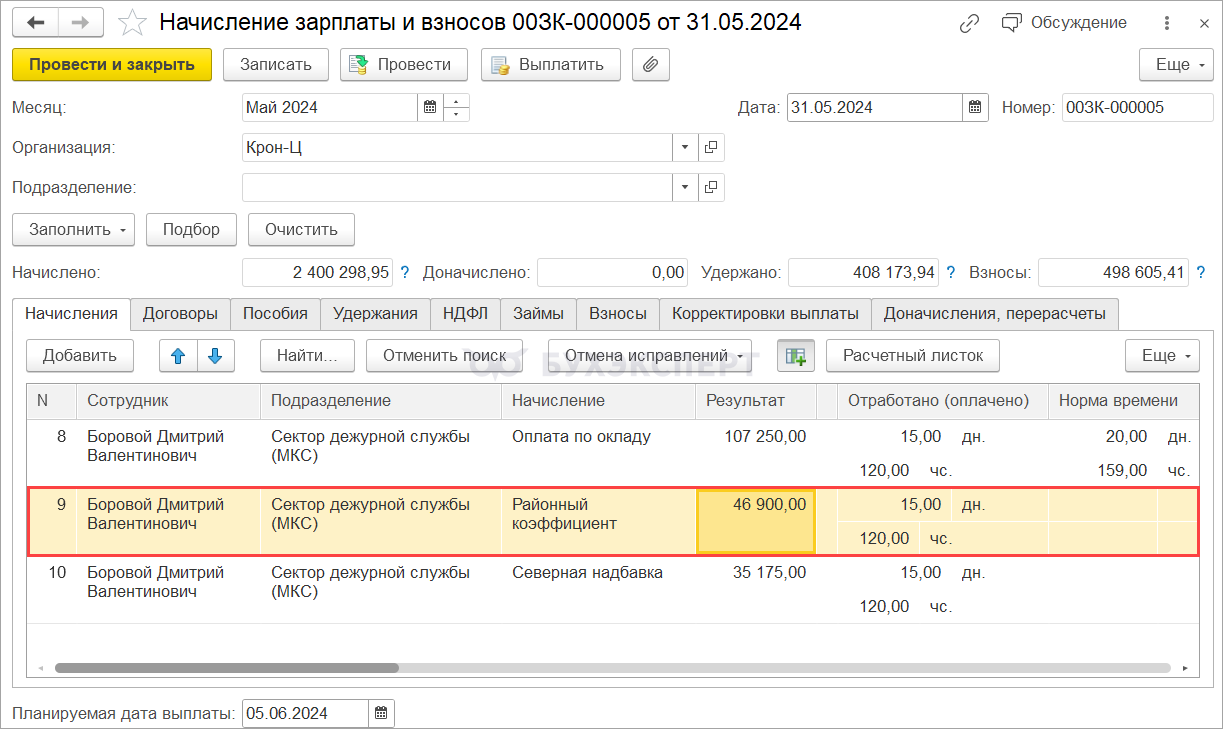Screen dimensions: 1223x729
Task: Go back with left arrow
Action: [35, 22]
